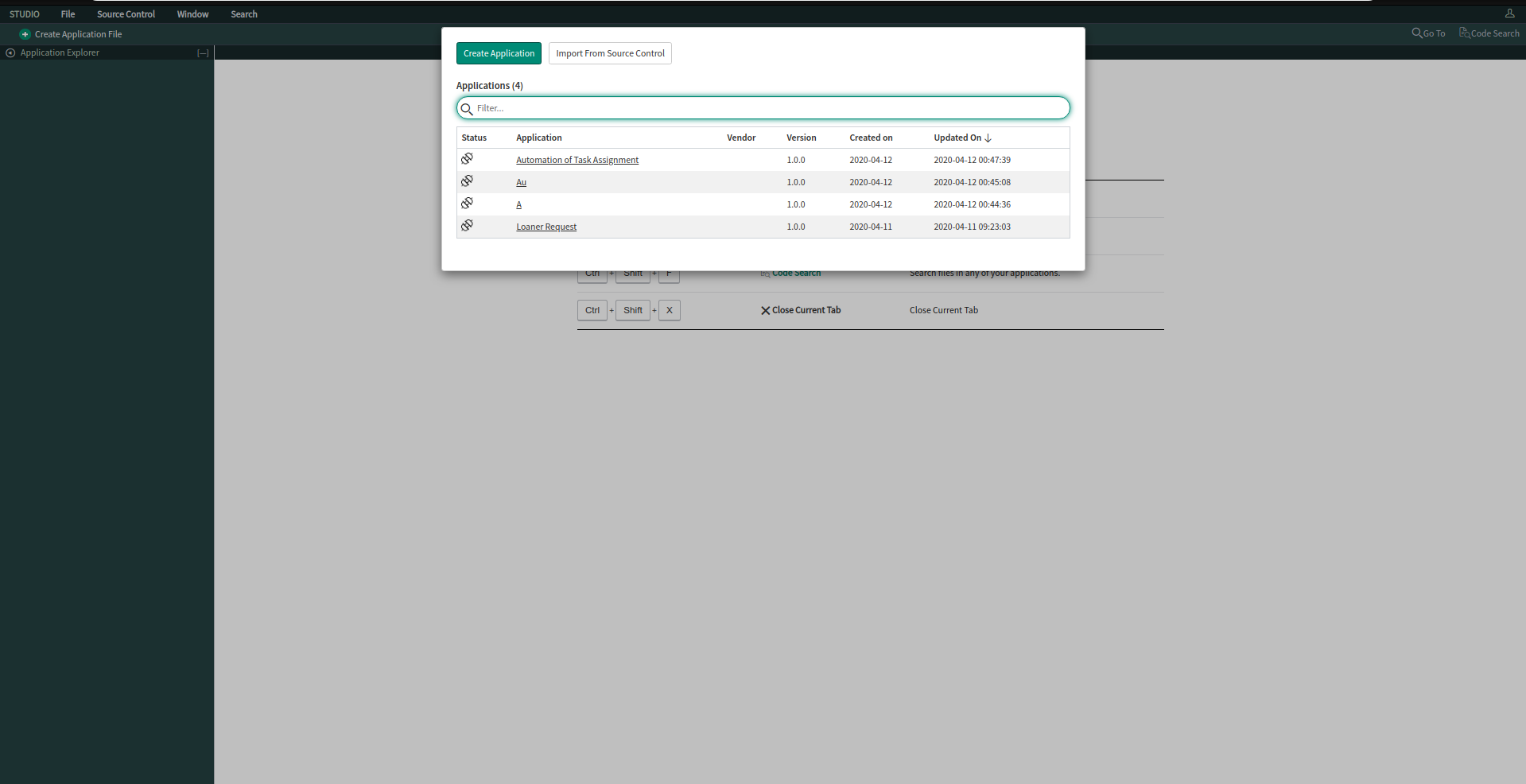
Task: Click the status icon for Automation of Task Assignment
Action: (x=467, y=158)
